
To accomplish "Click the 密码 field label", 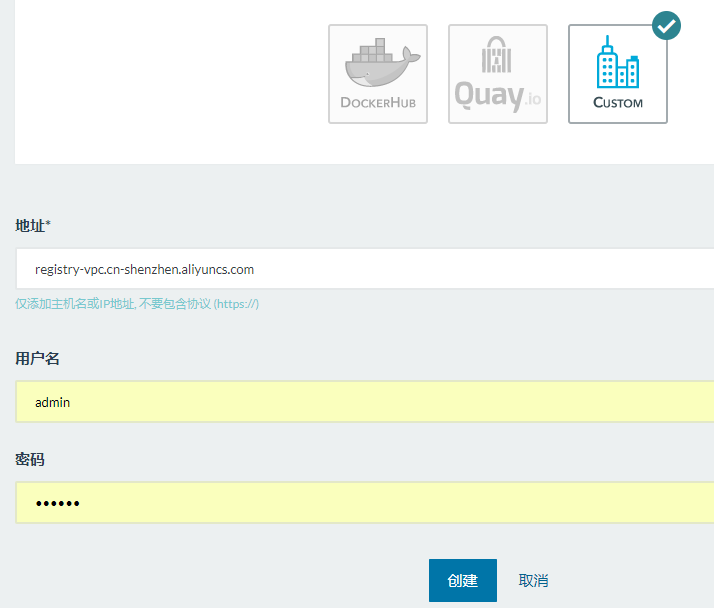I will click(29, 459).
